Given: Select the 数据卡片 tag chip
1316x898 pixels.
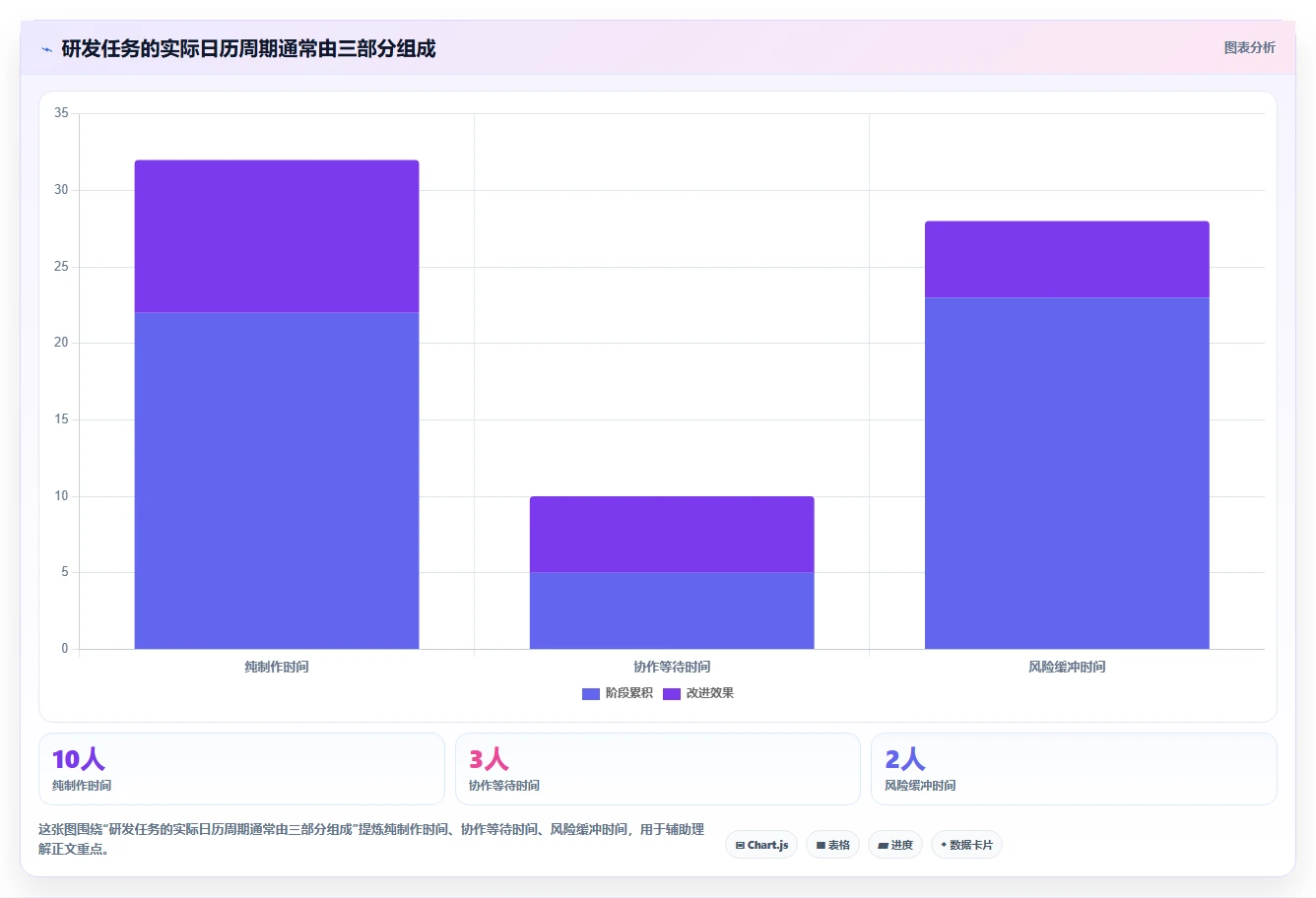Looking at the screenshot, I should [x=966, y=845].
